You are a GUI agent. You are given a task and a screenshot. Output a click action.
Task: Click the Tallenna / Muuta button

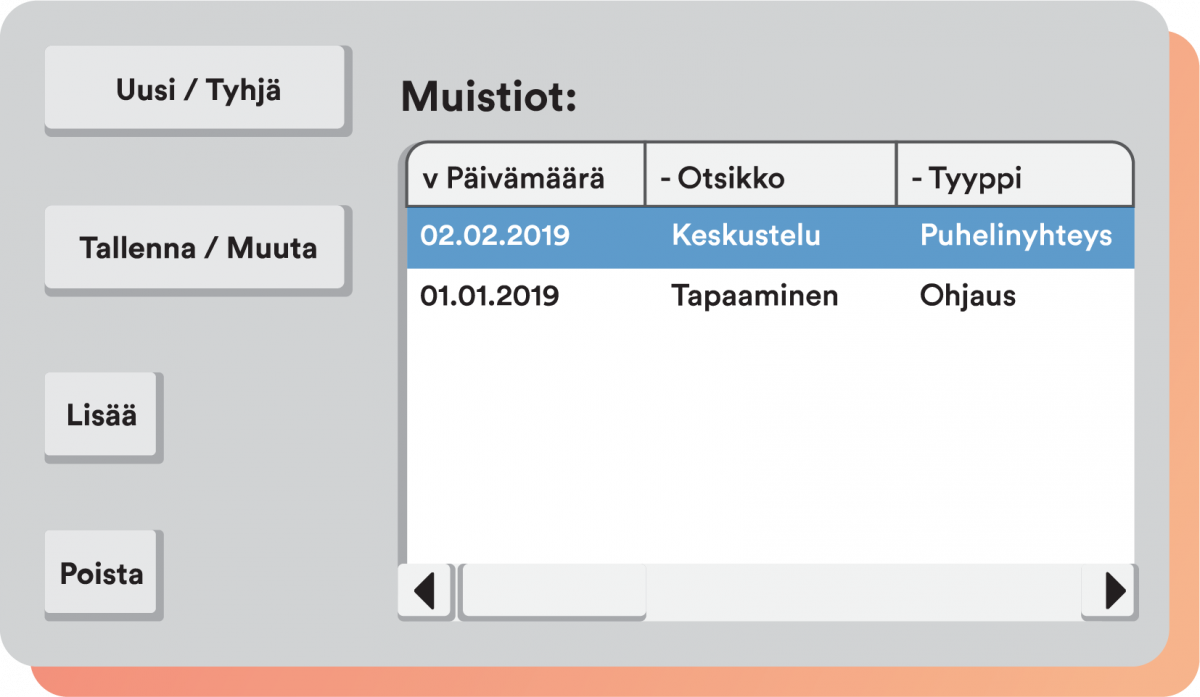pyautogui.click(x=195, y=247)
